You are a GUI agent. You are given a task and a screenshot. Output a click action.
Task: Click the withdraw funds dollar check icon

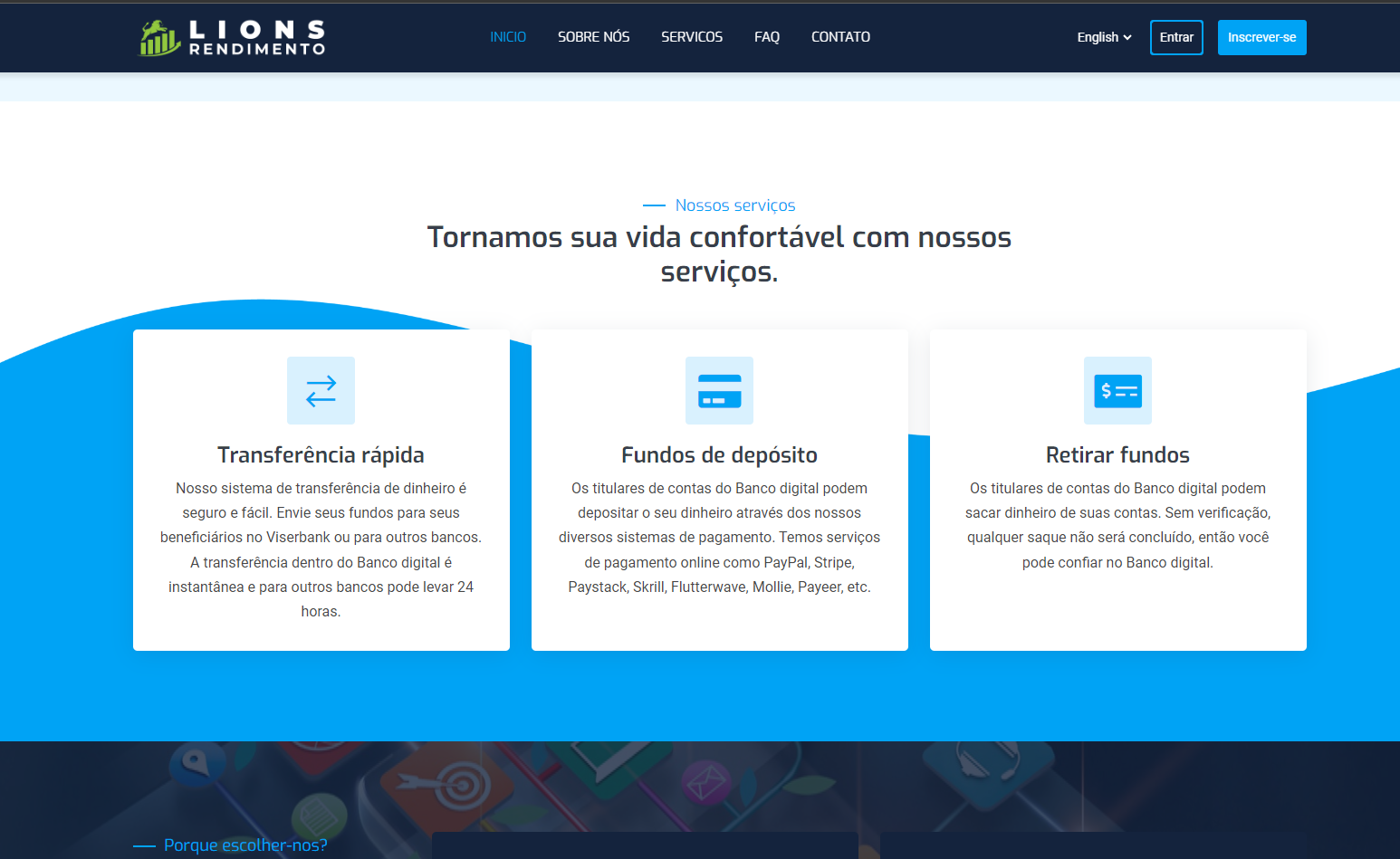[x=1117, y=390]
